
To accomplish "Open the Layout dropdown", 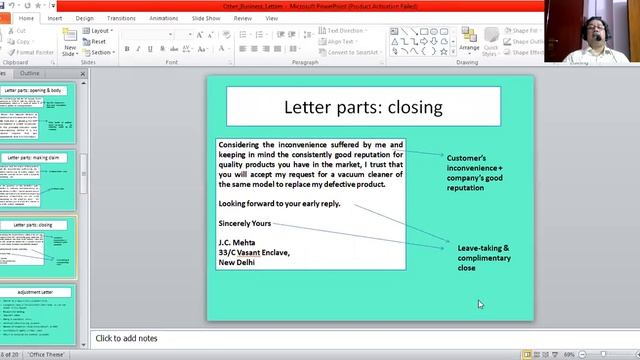I will 98,31.
